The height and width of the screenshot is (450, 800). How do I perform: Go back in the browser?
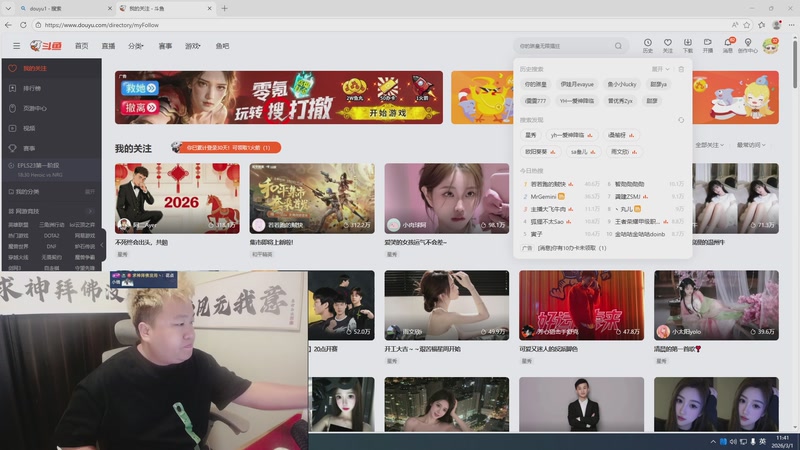pyautogui.click(x=8, y=24)
